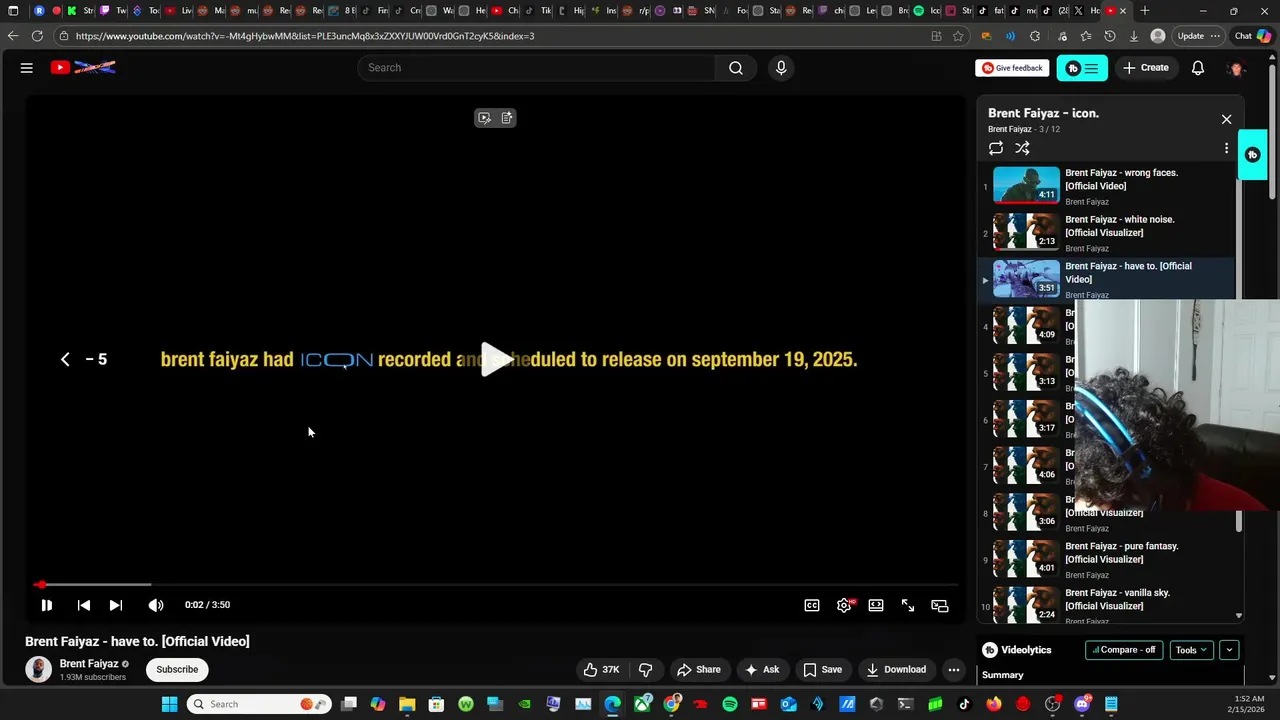This screenshot has height=720, width=1280.
Task: Click the TubeBuddy side tab icon
Action: [1253, 155]
